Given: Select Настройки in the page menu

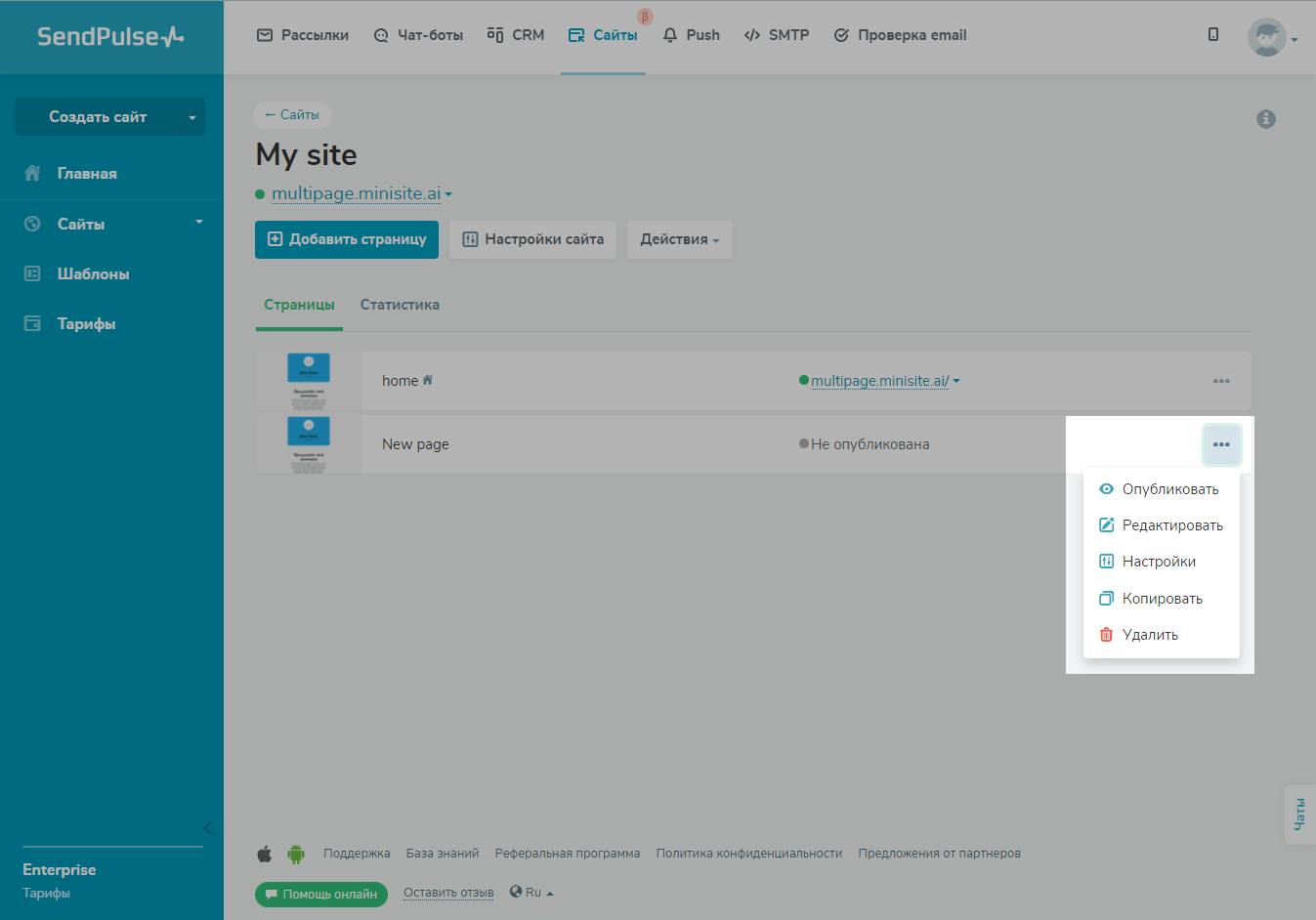Looking at the screenshot, I should pyautogui.click(x=1161, y=562).
